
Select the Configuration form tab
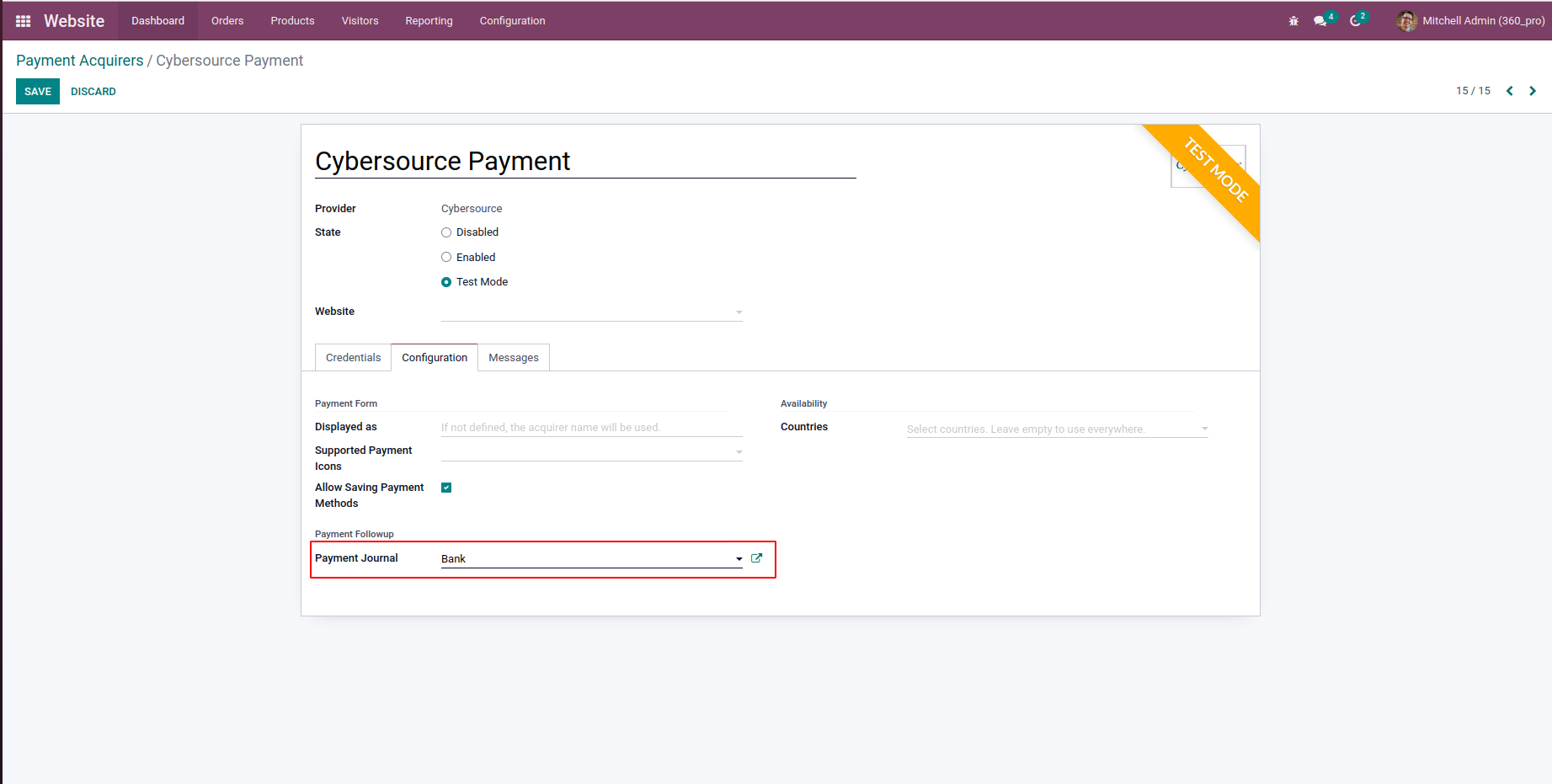pos(435,358)
